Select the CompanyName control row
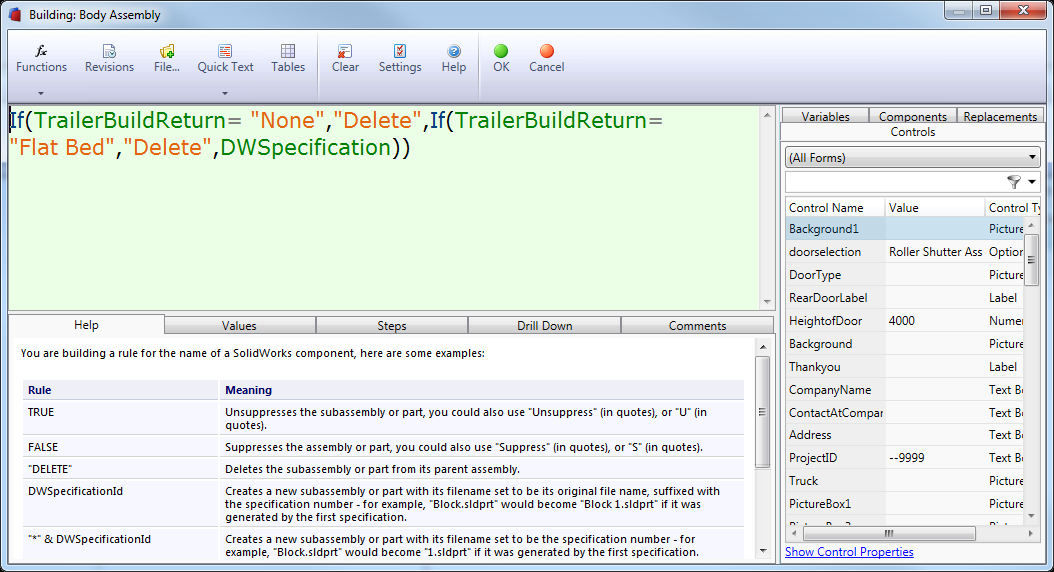The height and width of the screenshot is (572, 1054). pos(905,389)
